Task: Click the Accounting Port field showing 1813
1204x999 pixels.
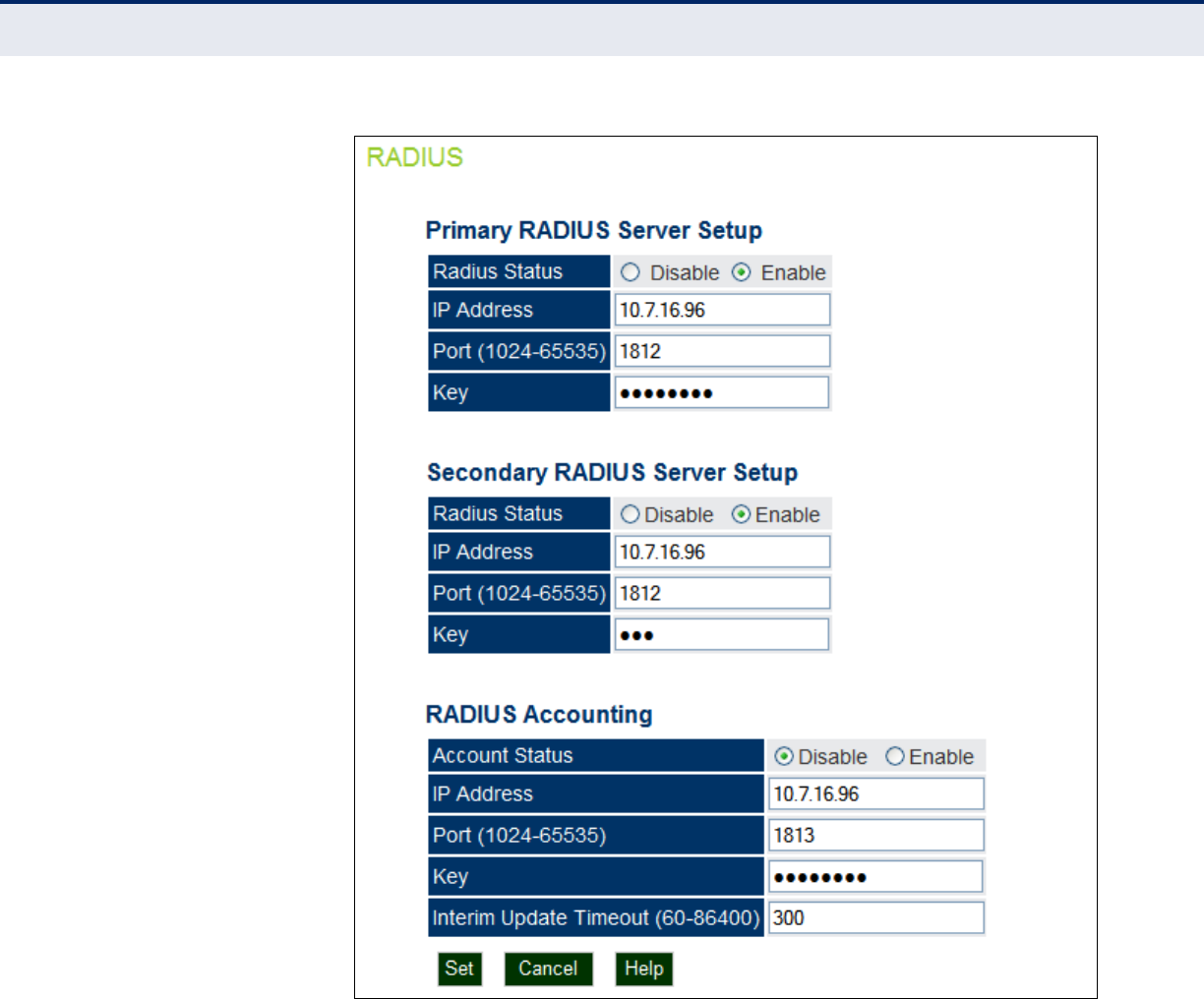Action: point(875,835)
